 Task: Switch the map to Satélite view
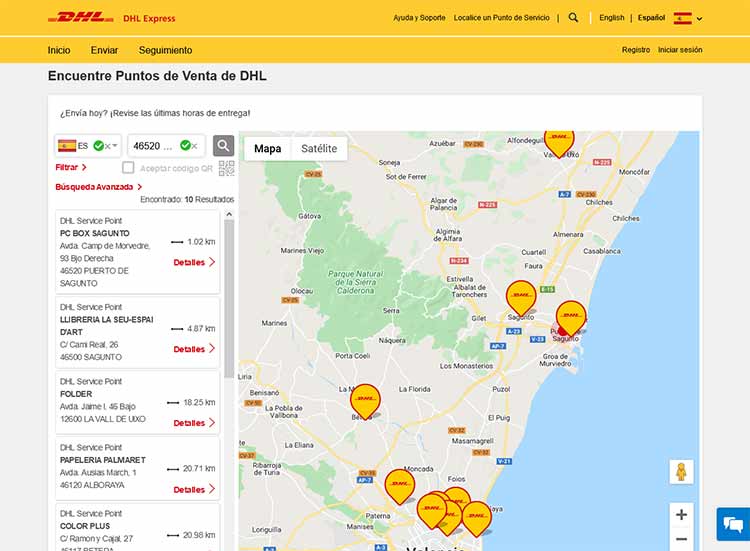pos(319,148)
